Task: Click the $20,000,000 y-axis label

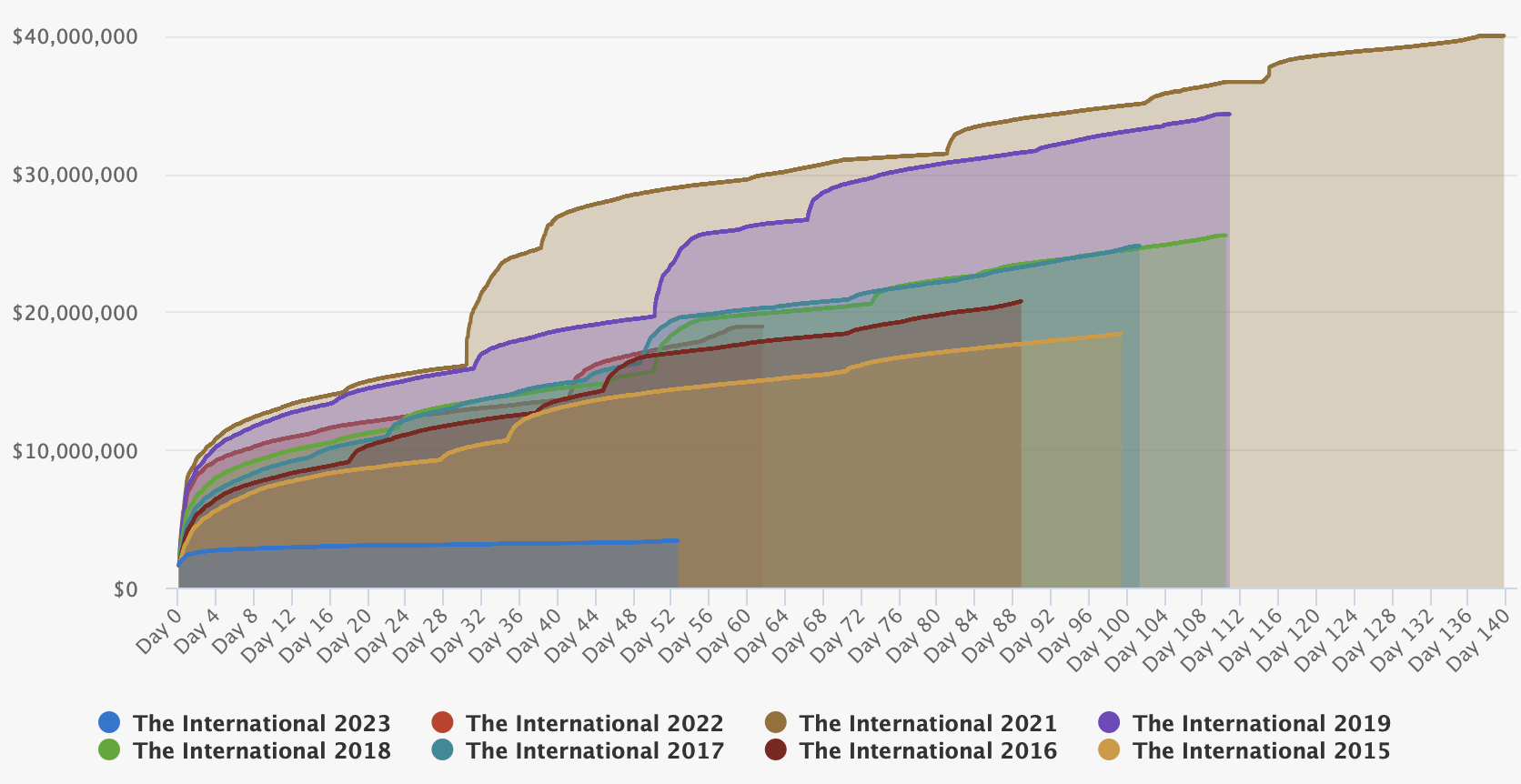Action: point(75,313)
